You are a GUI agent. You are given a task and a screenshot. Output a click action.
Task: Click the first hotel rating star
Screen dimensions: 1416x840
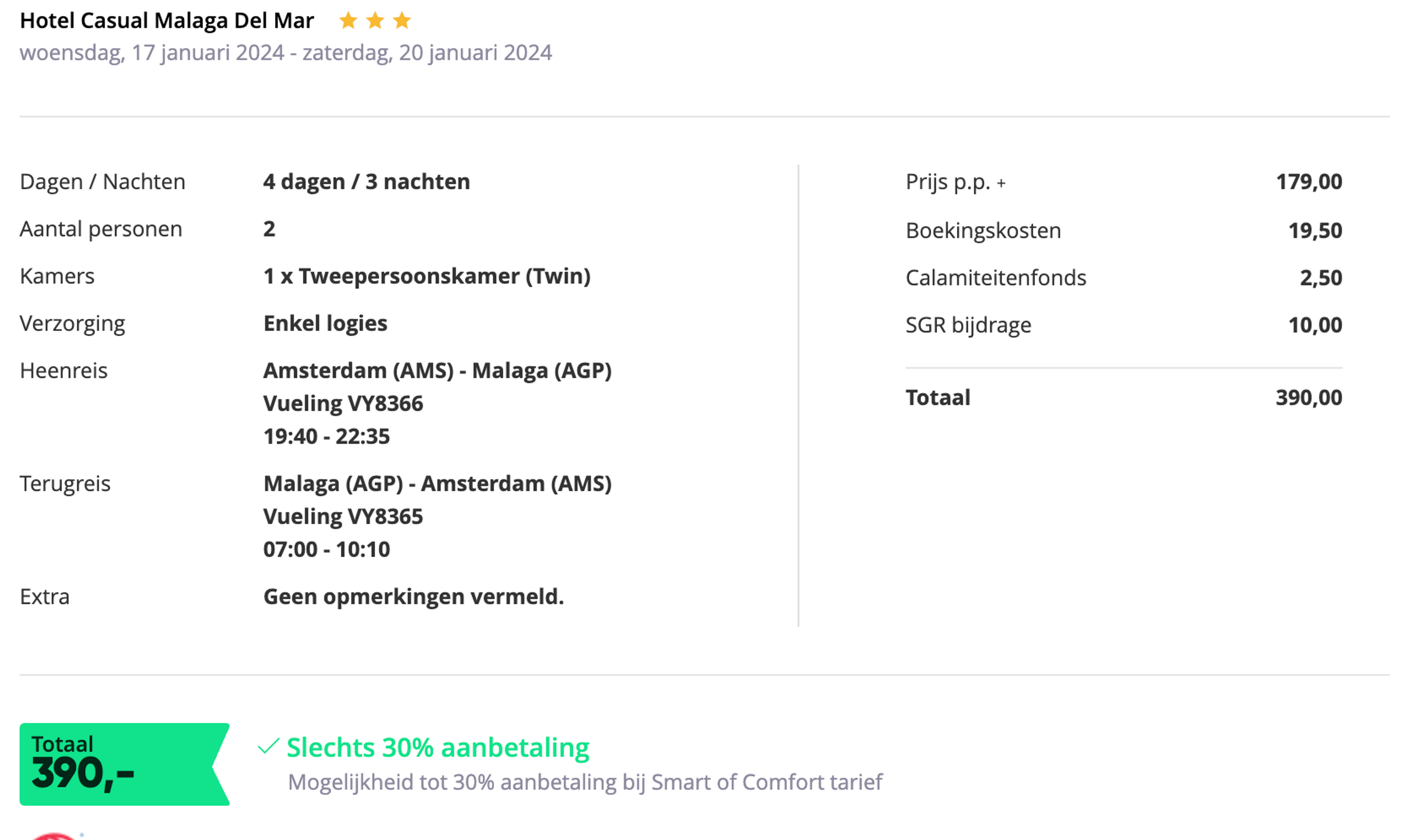coord(348,21)
